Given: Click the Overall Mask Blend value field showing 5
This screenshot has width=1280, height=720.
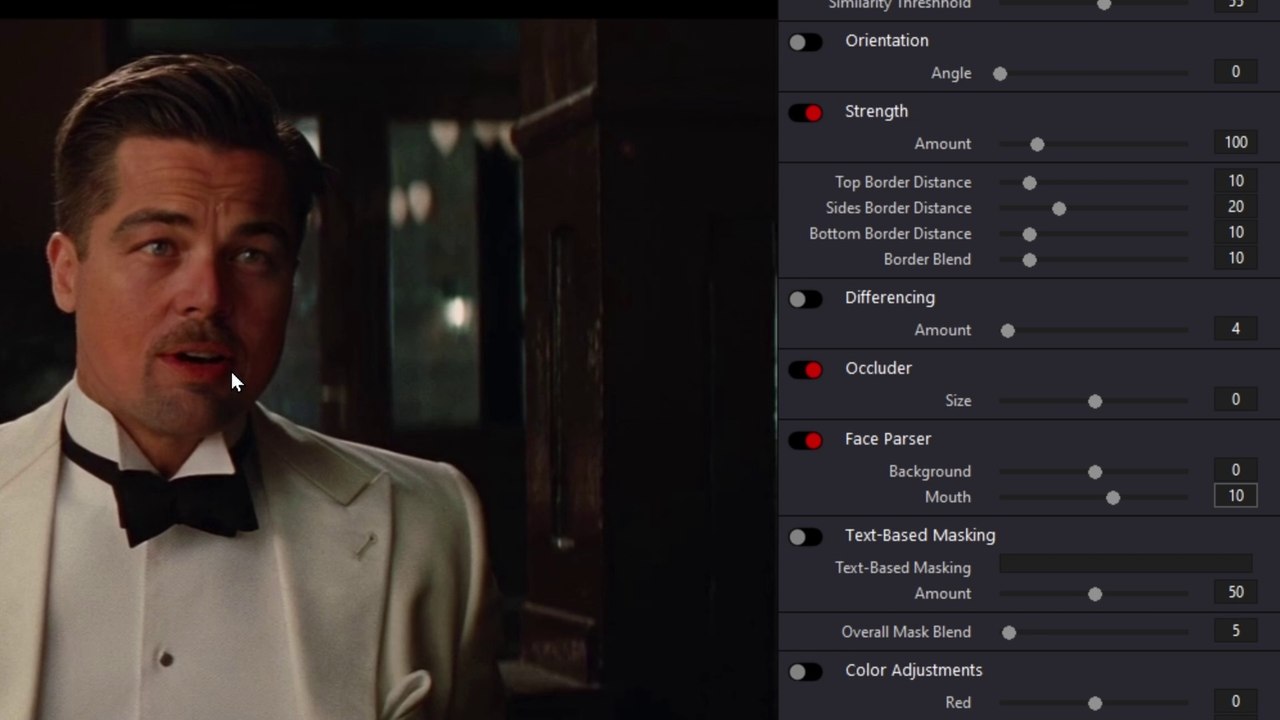Looking at the screenshot, I should [1235, 631].
